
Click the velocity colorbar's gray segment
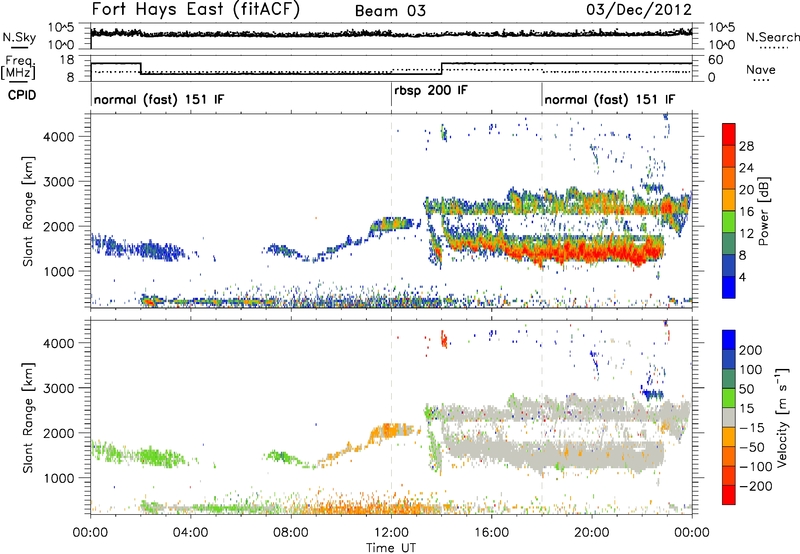729,418
